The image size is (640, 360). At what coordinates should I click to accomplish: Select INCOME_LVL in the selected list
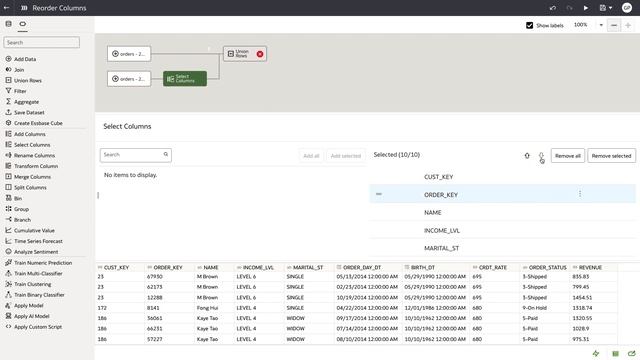click(502, 230)
